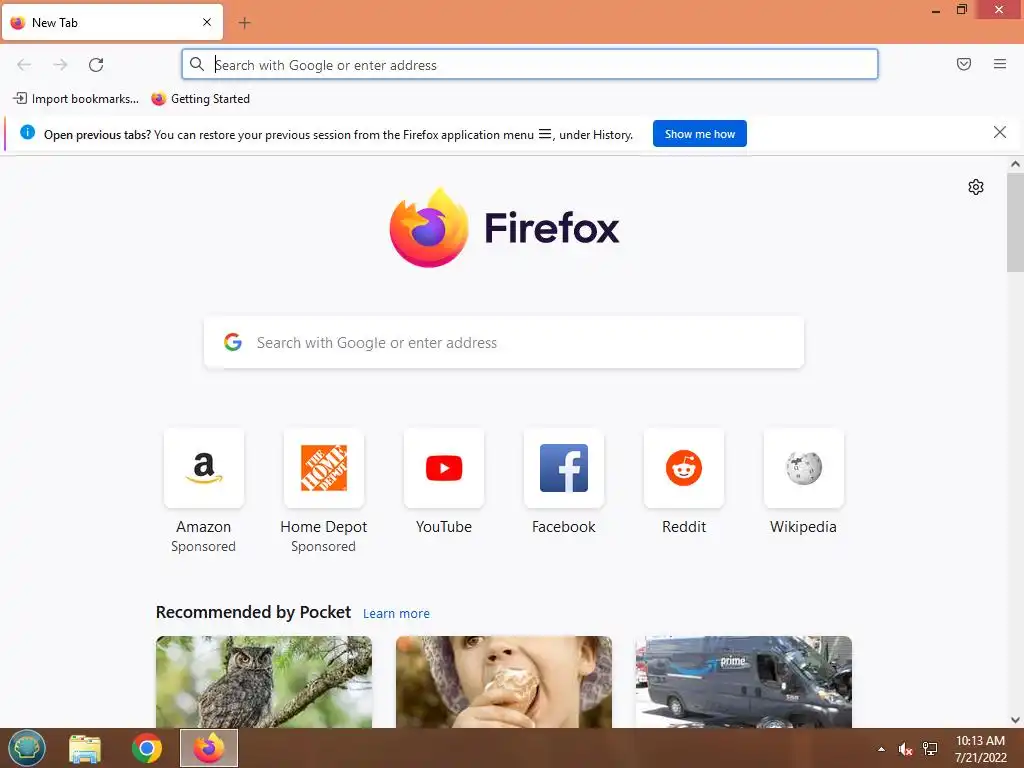Show hidden system tray icons

point(882,749)
